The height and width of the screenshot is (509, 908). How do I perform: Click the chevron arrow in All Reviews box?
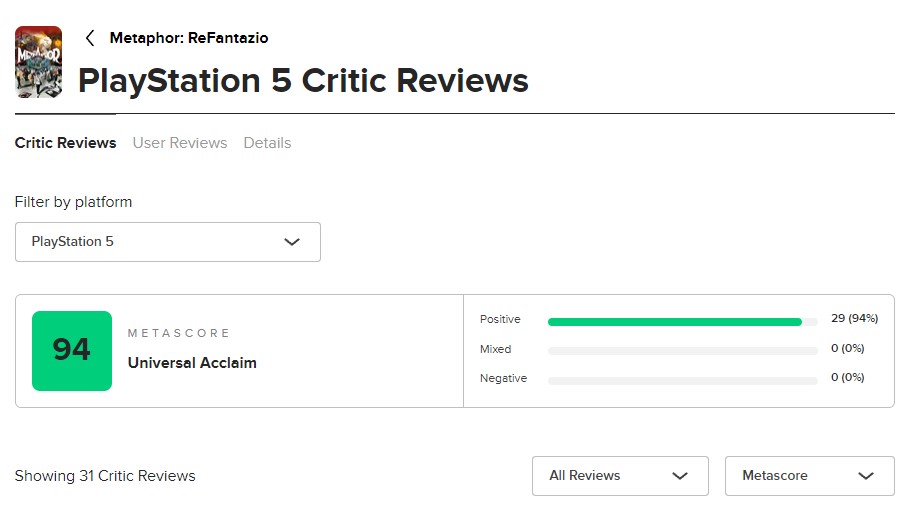coord(680,476)
